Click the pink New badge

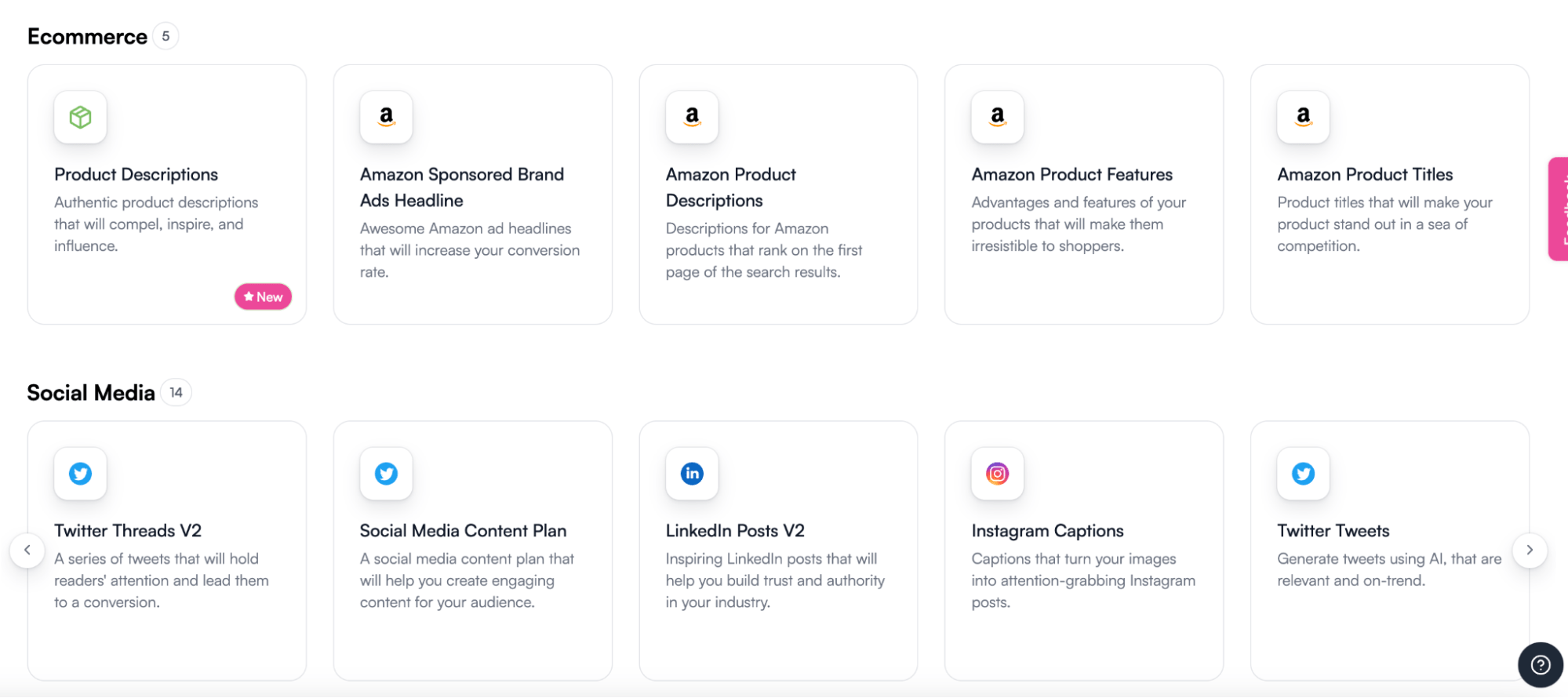pos(263,296)
